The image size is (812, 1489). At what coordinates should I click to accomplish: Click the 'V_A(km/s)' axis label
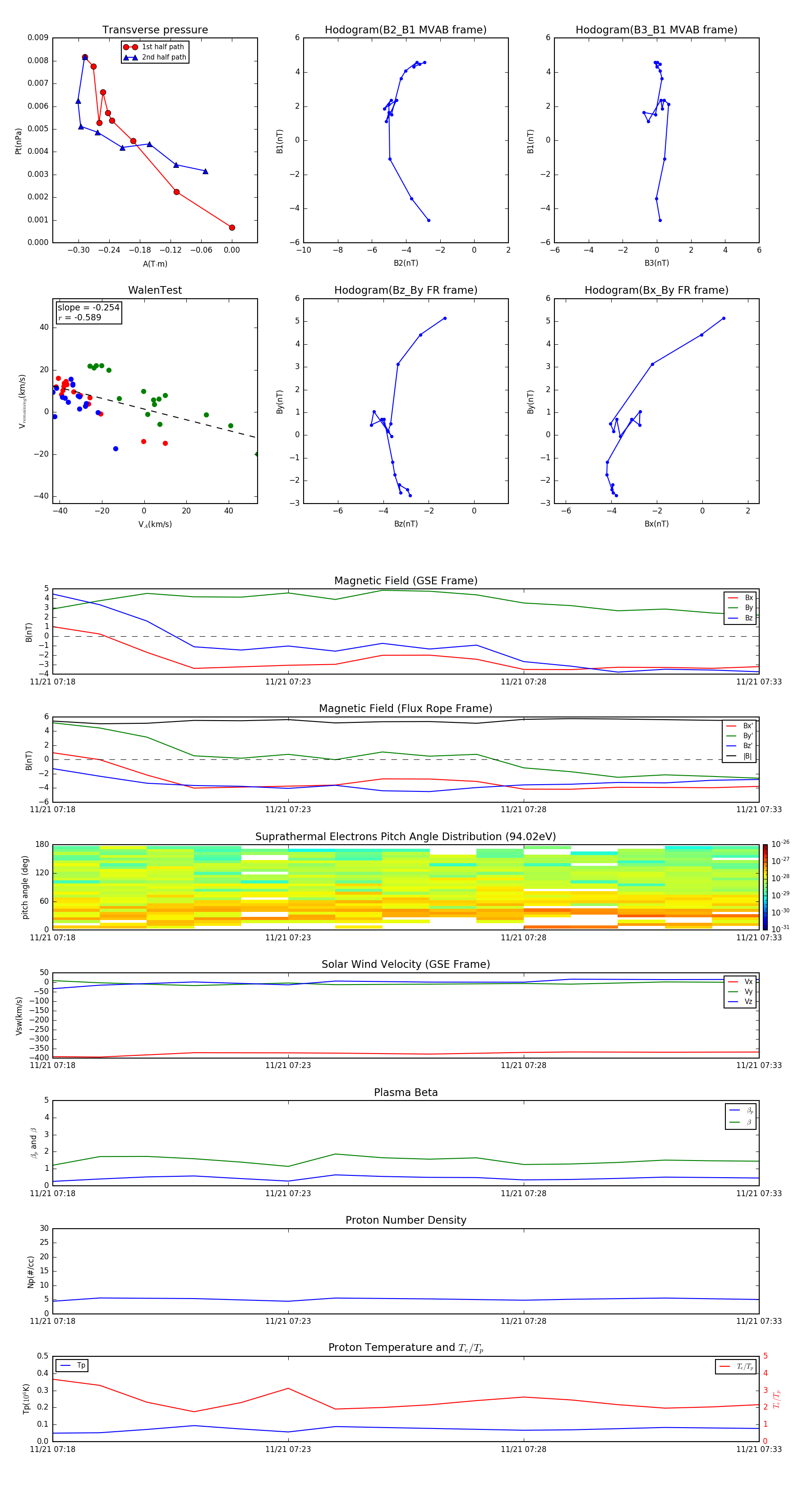[155, 525]
